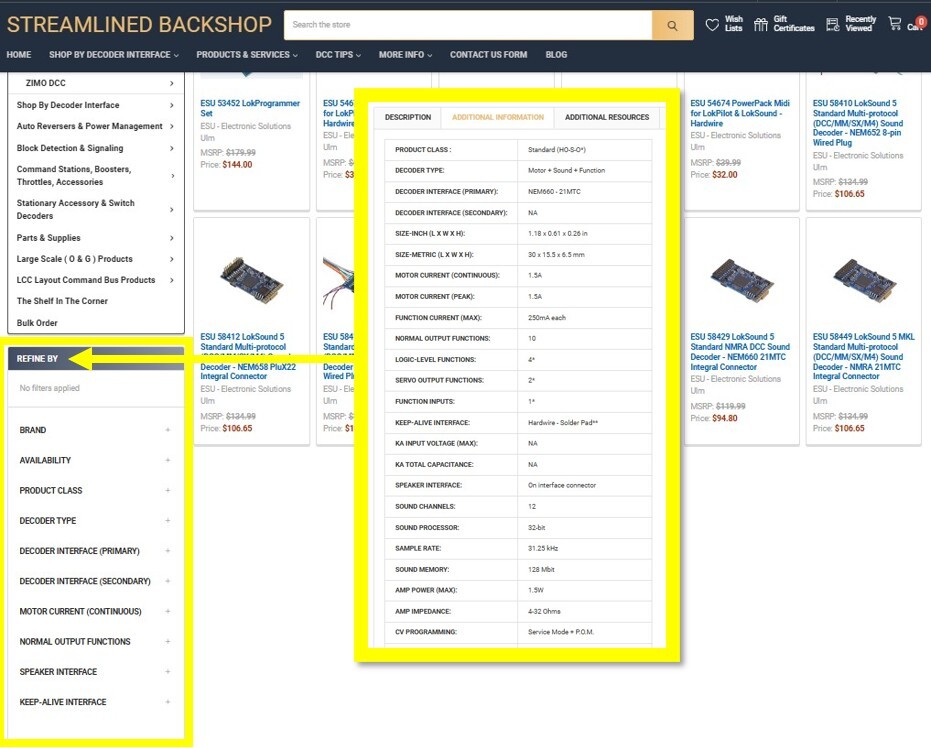931x748 pixels.
Task: Go to Streamlined Backshop home logo
Action: [x=139, y=24]
